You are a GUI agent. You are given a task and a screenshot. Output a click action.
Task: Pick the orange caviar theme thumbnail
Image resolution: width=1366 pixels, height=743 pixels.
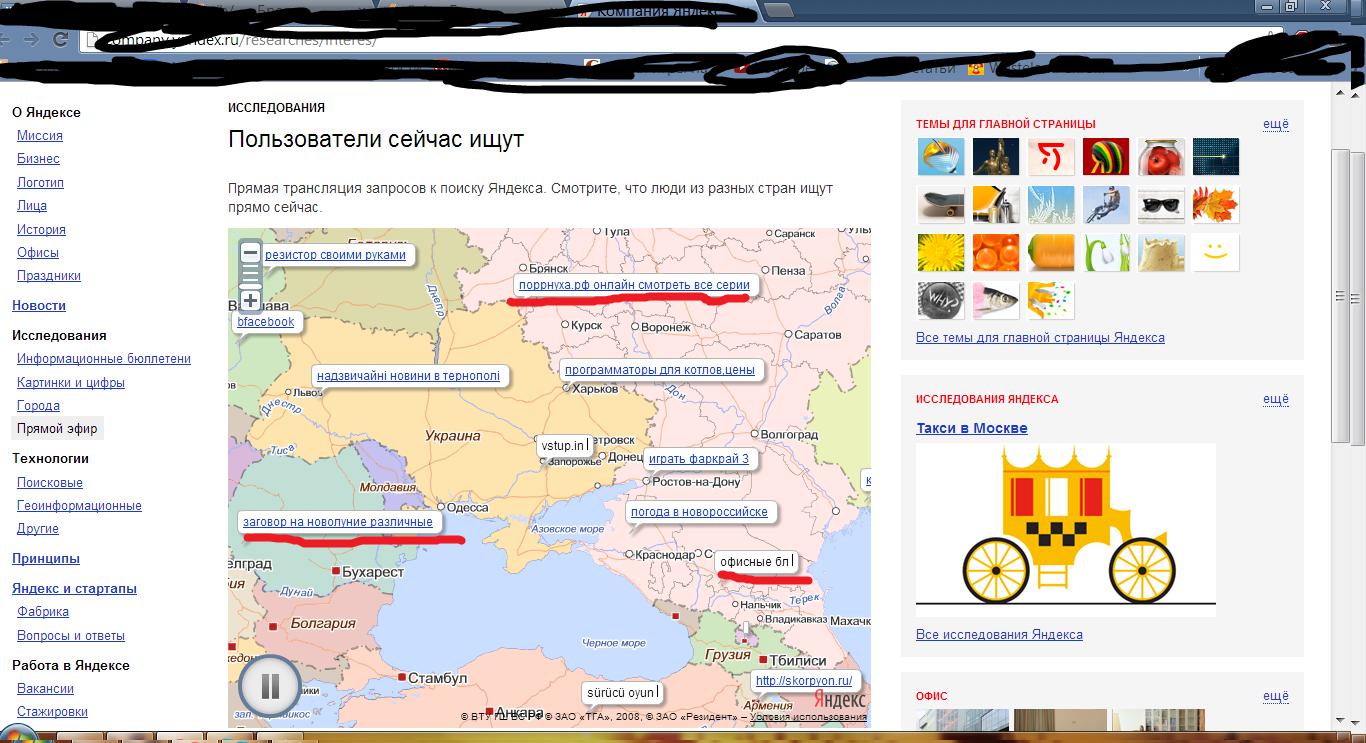996,253
